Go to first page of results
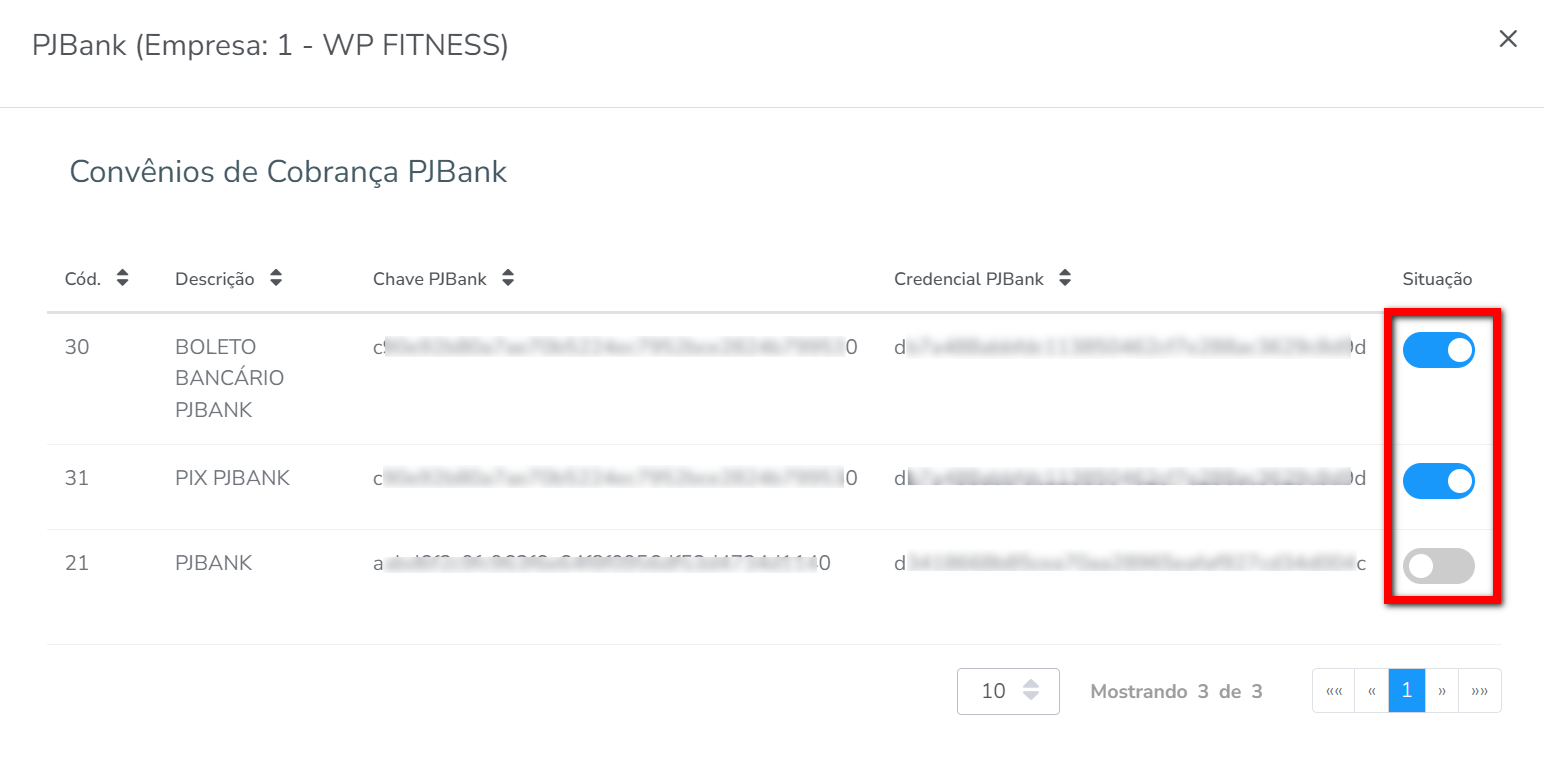This screenshot has height=757, width=1544. click(x=1333, y=691)
